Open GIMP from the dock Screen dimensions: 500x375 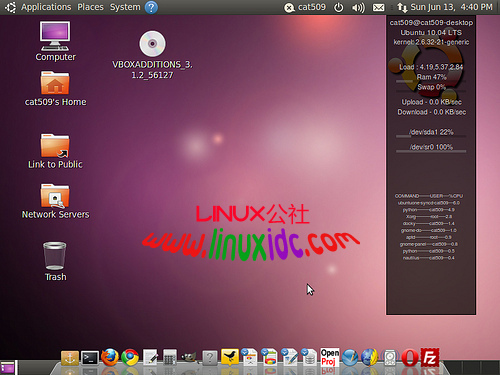pyautogui.click(x=189, y=358)
